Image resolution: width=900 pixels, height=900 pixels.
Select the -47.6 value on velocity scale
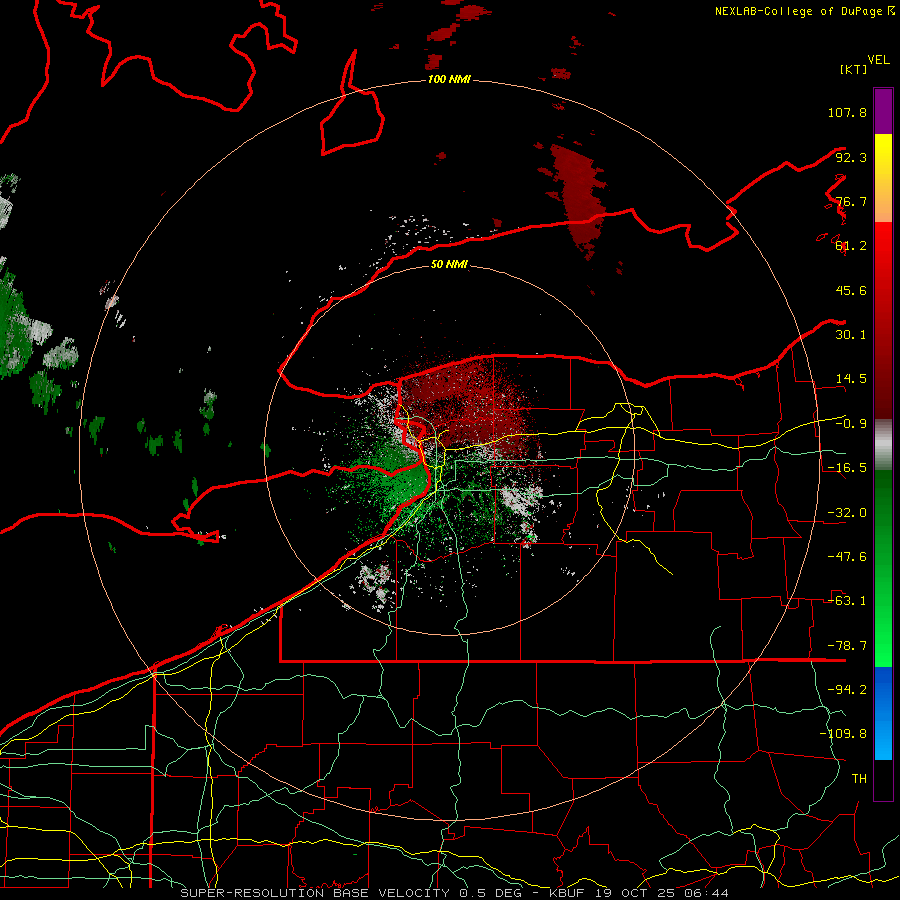(x=847, y=557)
